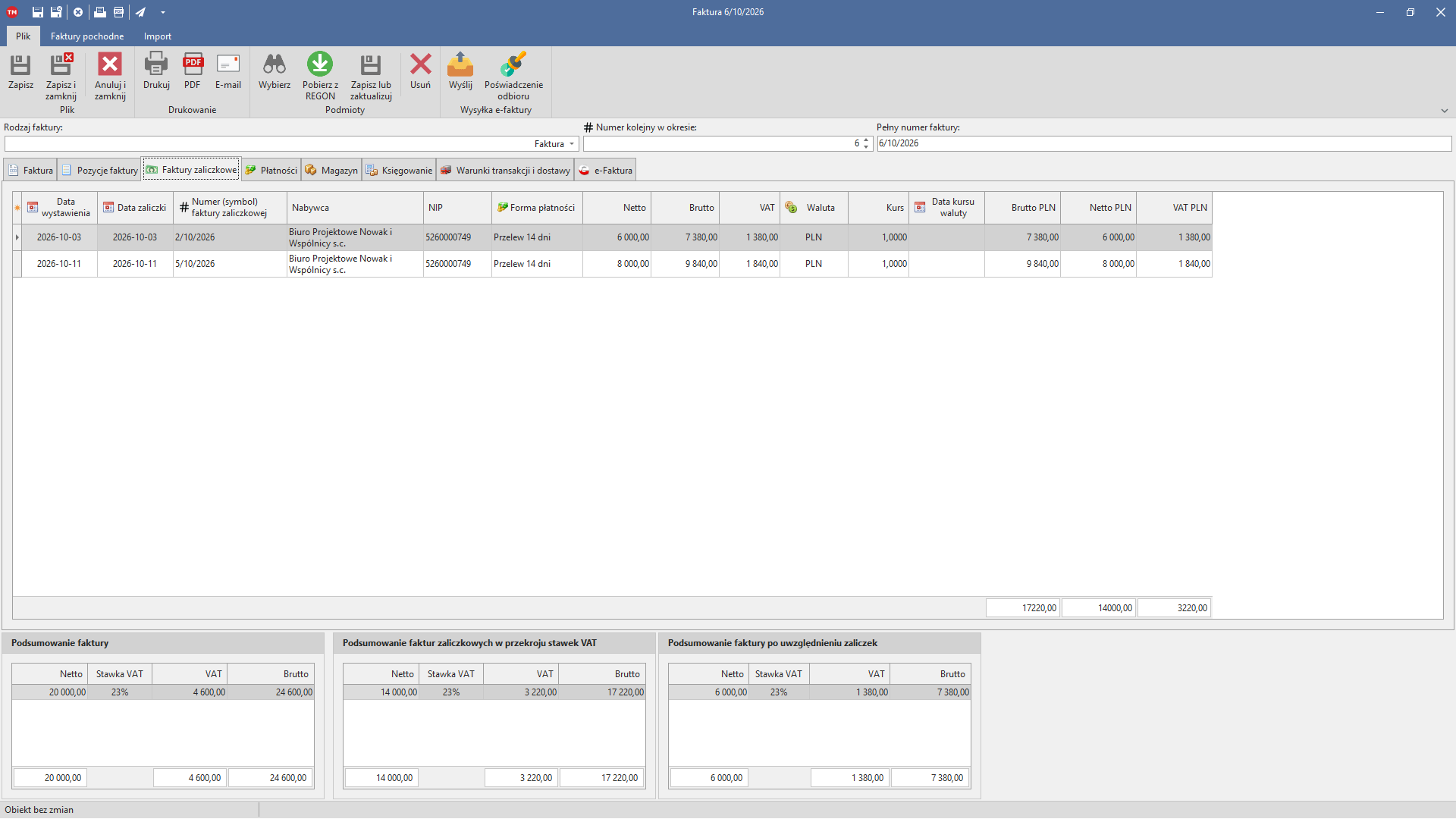
Task: Select the advance invoice row 5/10/2026
Action: coord(612,264)
